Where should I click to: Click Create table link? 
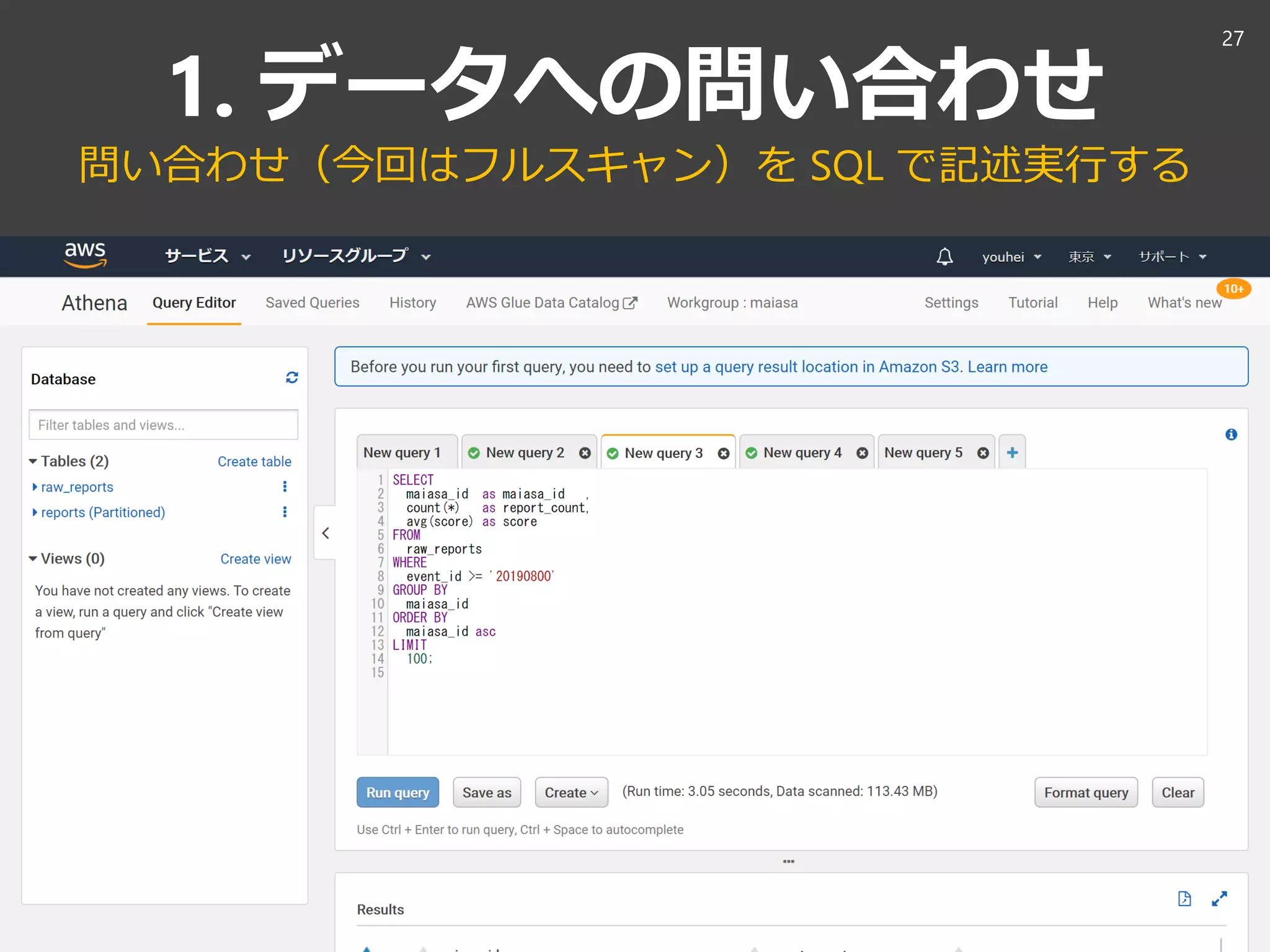tap(254, 462)
